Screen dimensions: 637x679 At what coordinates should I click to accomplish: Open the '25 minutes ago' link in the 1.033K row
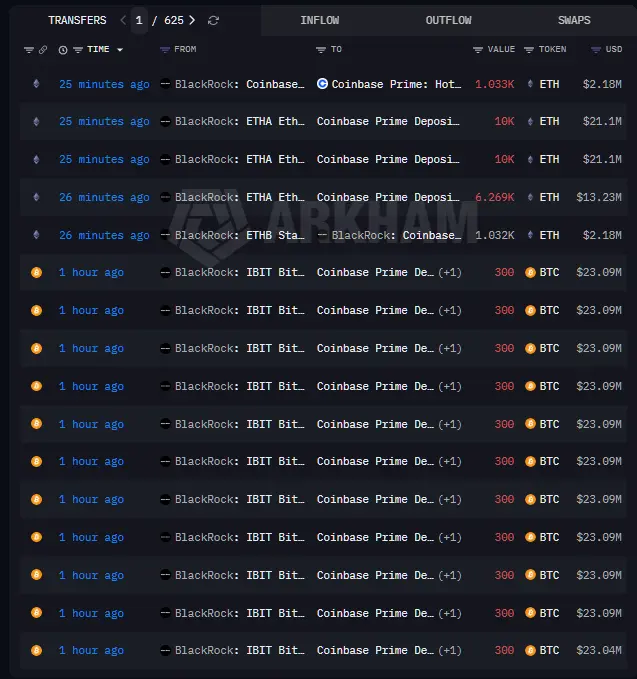(x=104, y=84)
